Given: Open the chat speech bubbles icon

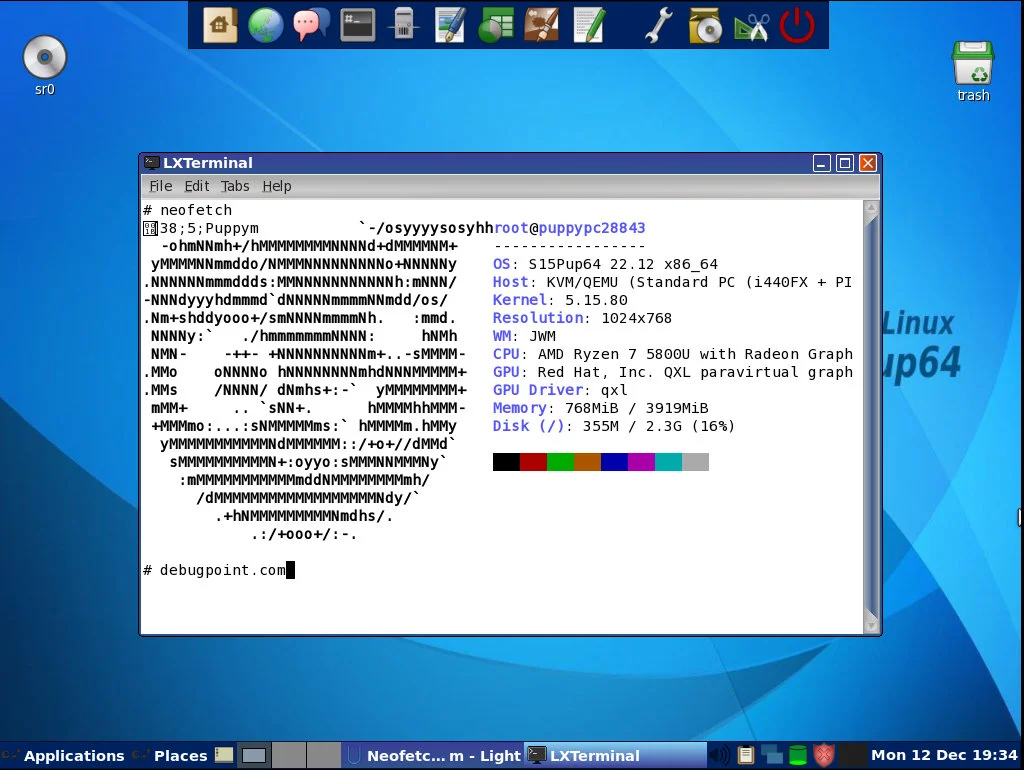Looking at the screenshot, I should click(x=311, y=25).
